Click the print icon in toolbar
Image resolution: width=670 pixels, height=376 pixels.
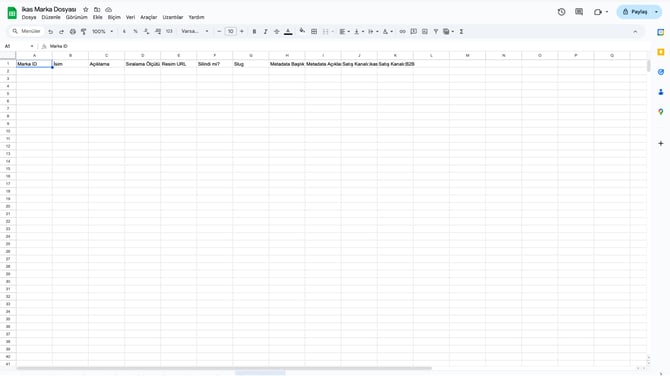click(73, 32)
